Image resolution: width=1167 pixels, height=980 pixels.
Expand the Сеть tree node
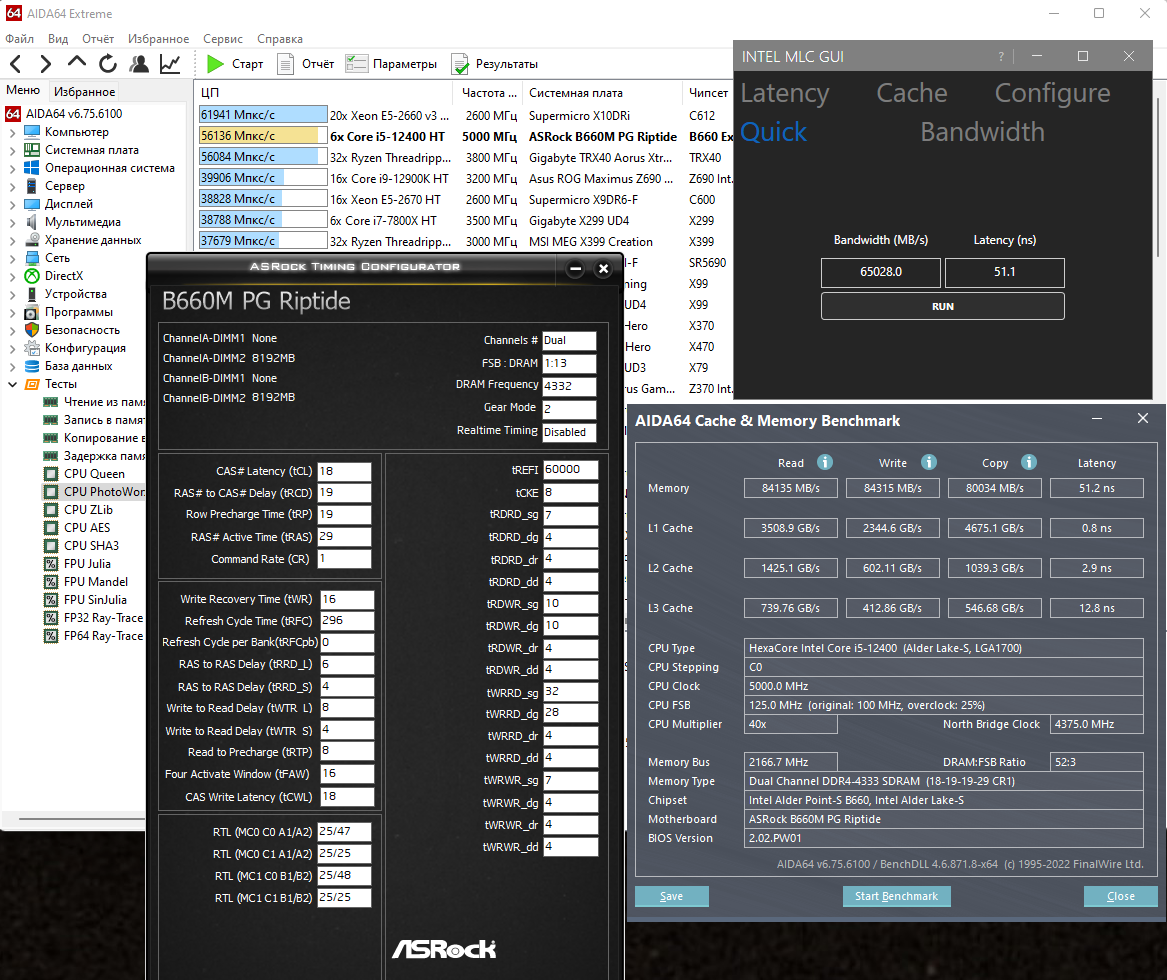pyautogui.click(x=12, y=258)
